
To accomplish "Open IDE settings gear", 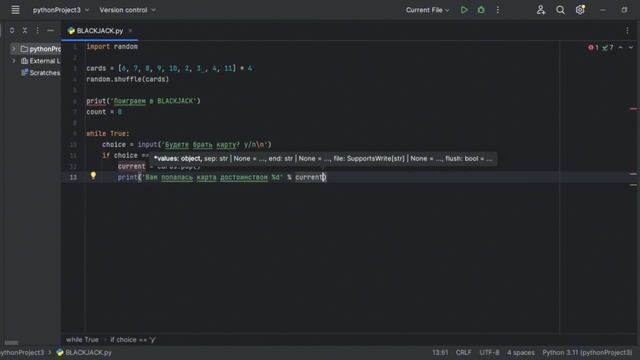I will (580, 10).
